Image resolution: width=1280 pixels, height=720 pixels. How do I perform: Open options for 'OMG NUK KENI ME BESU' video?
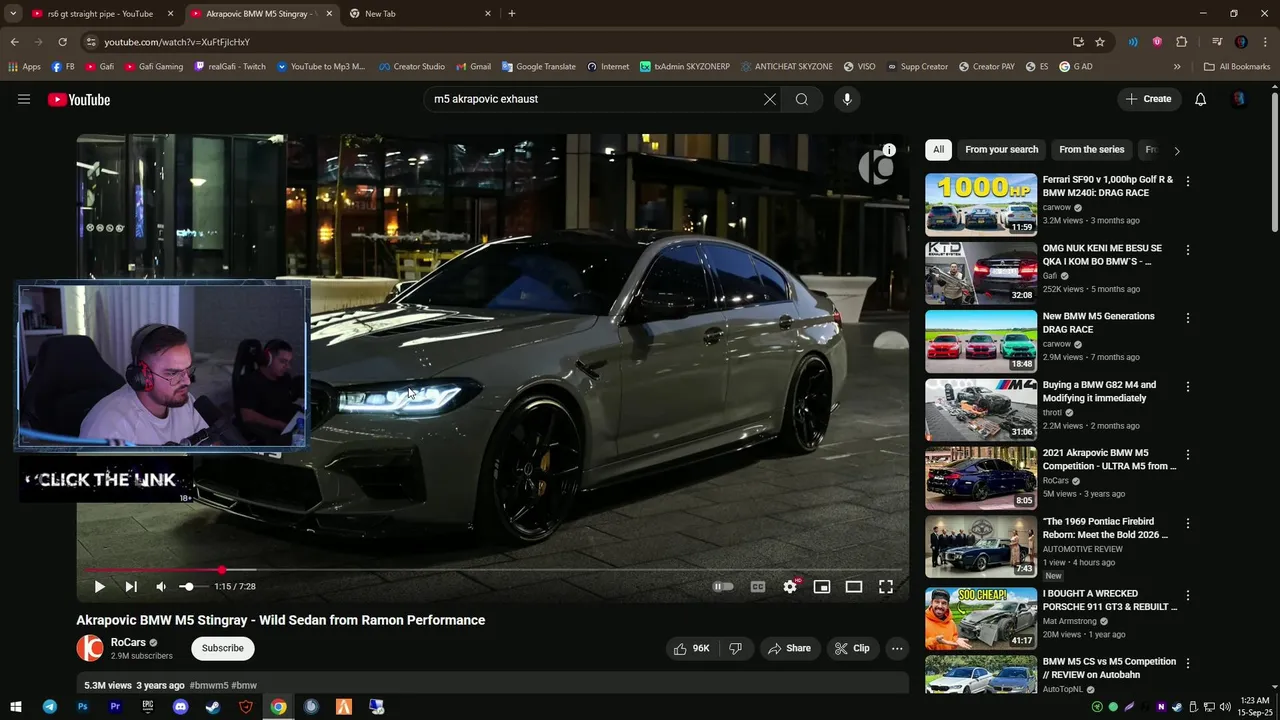pos(1188,250)
